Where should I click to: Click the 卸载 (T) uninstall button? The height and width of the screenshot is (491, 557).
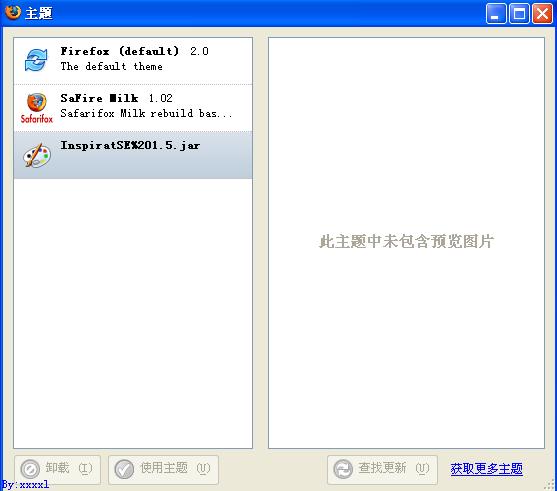coord(58,469)
